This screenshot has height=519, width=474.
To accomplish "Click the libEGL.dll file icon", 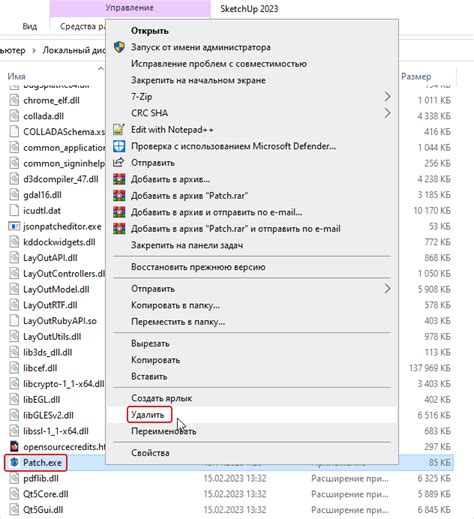I will click(x=14, y=399).
